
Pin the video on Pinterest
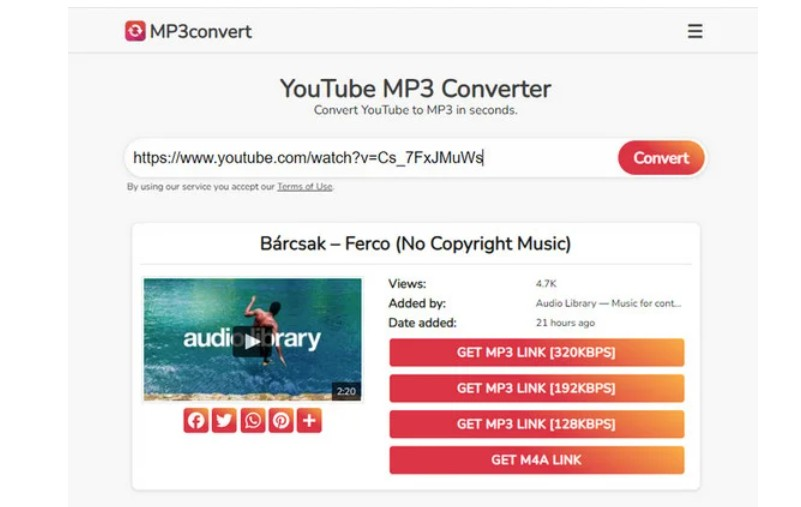click(x=281, y=420)
